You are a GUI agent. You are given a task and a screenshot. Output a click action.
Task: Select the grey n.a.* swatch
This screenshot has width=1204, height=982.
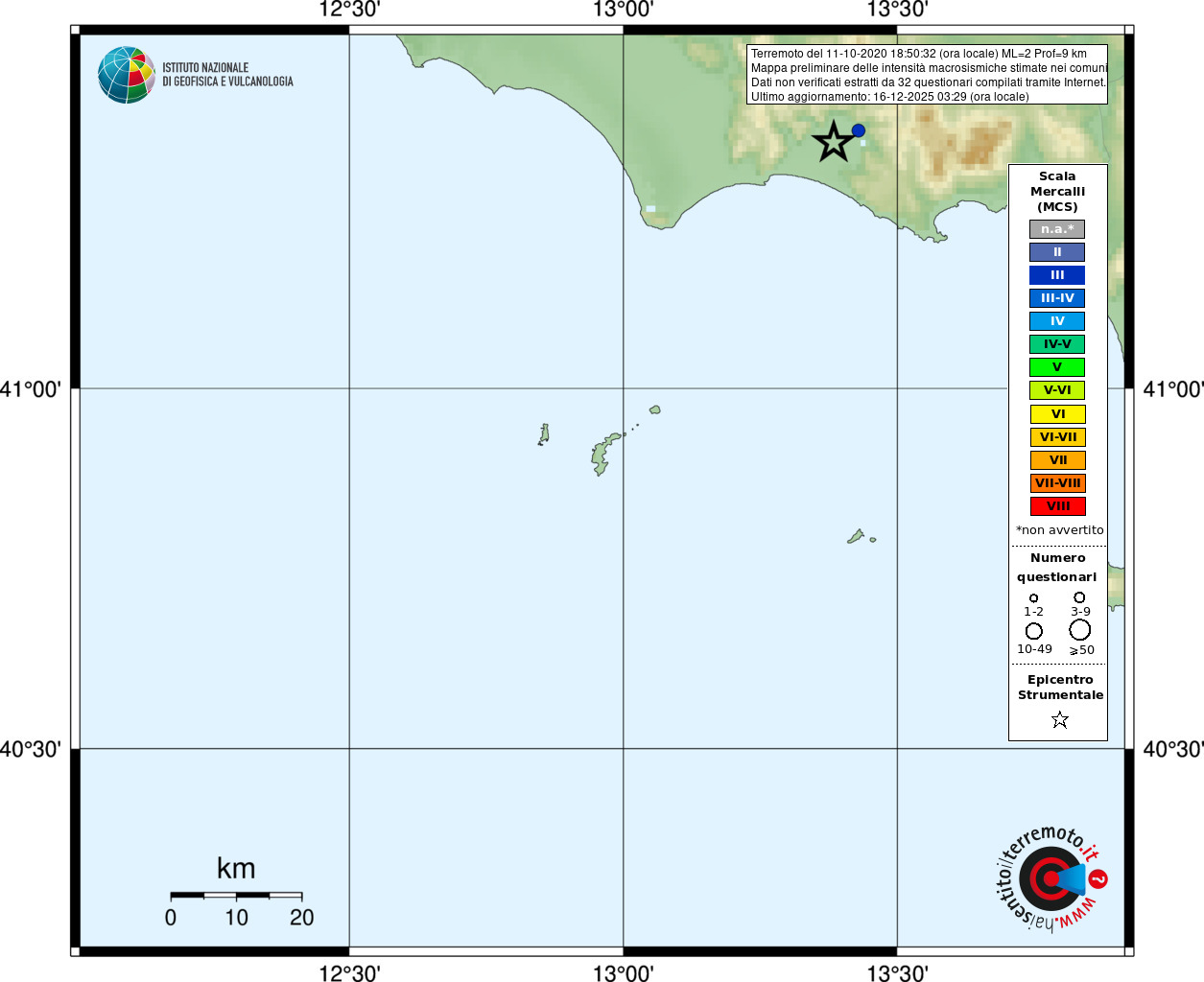click(1057, 229)
